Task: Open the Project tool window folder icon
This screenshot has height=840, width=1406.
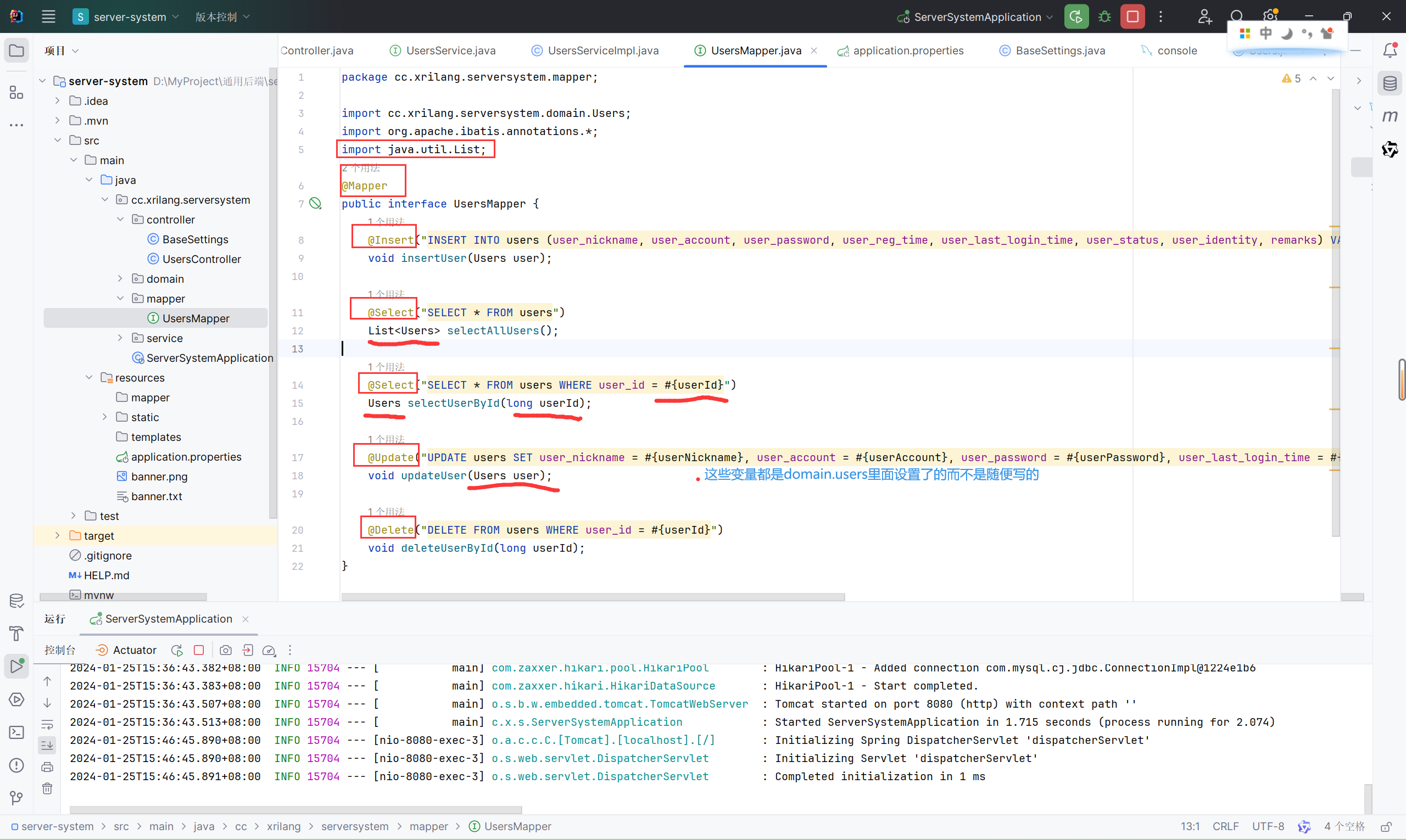Action: tap(16, 51)
